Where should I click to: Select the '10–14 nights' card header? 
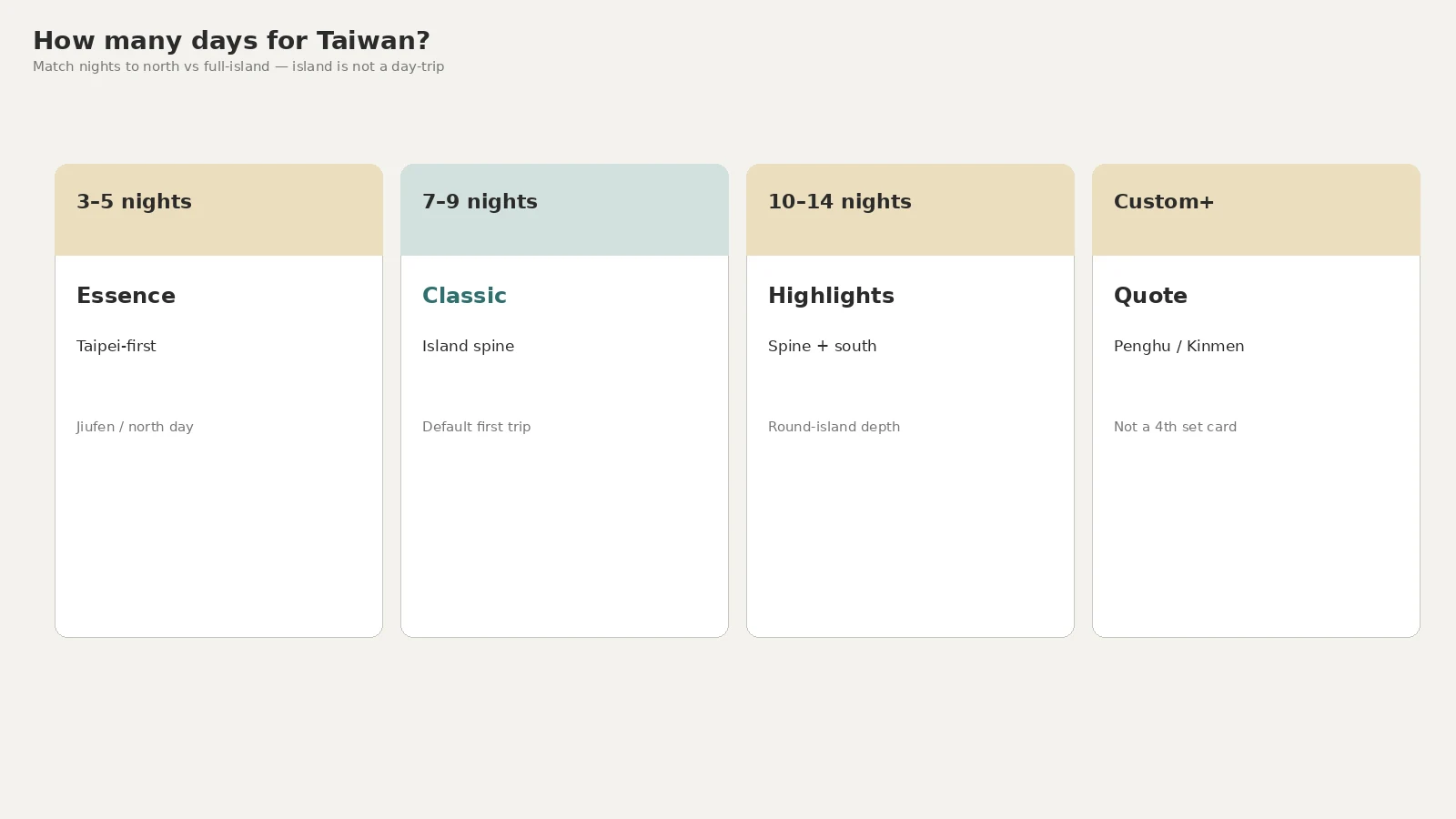point(910,210)
